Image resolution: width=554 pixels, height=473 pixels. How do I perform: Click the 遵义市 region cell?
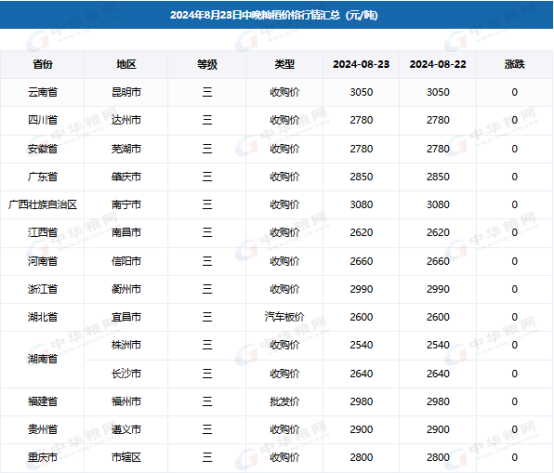tap(126, 429)
